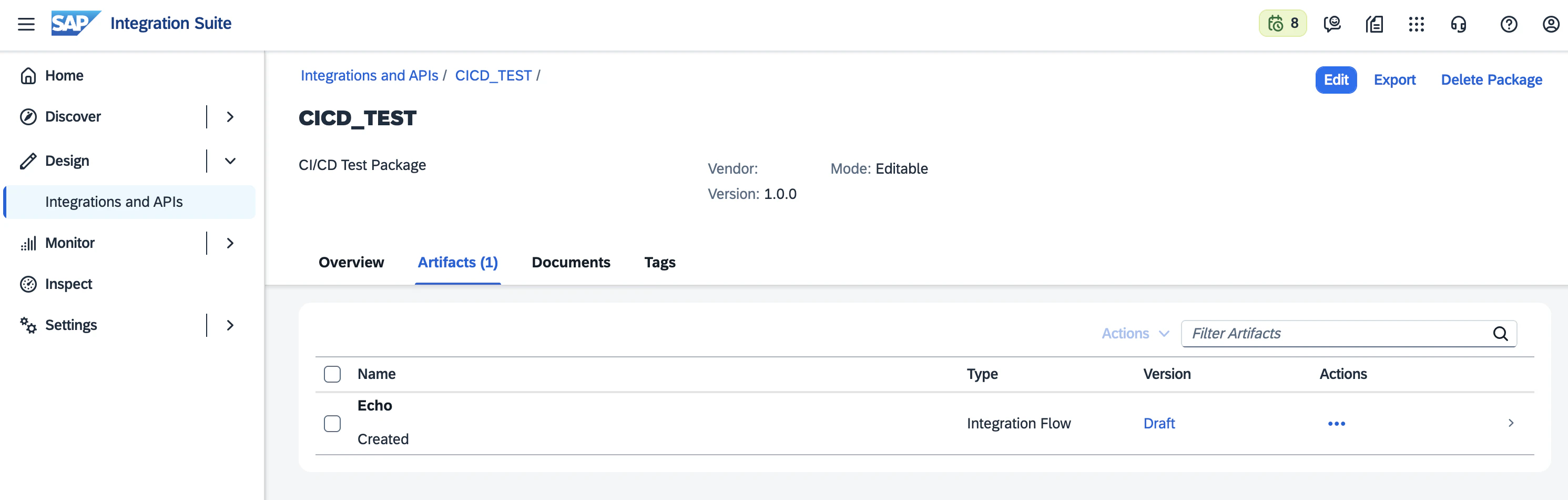Click the CI/CD Test Package description

tap(362, 165)
